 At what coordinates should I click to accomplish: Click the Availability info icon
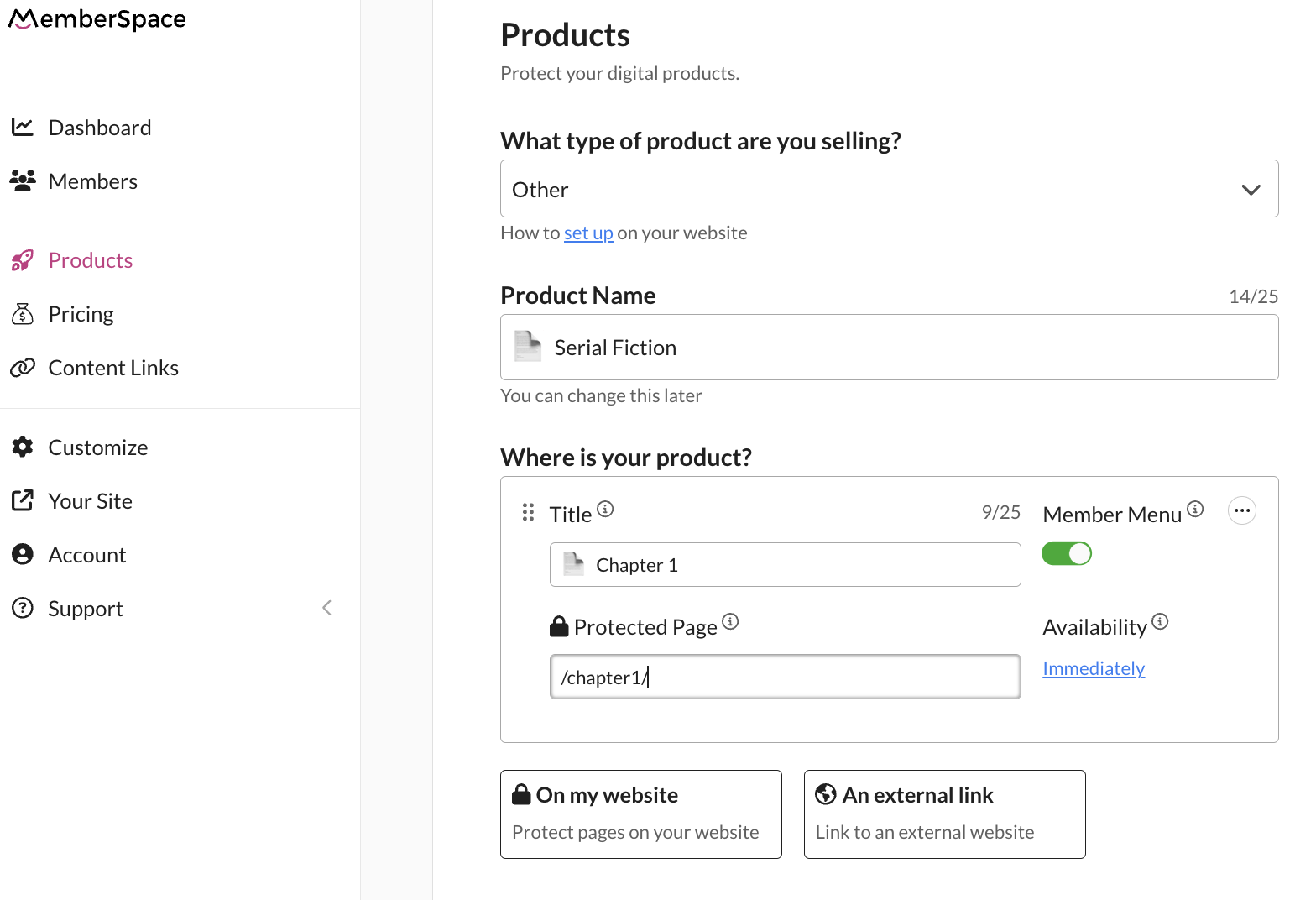[1160, 621]
